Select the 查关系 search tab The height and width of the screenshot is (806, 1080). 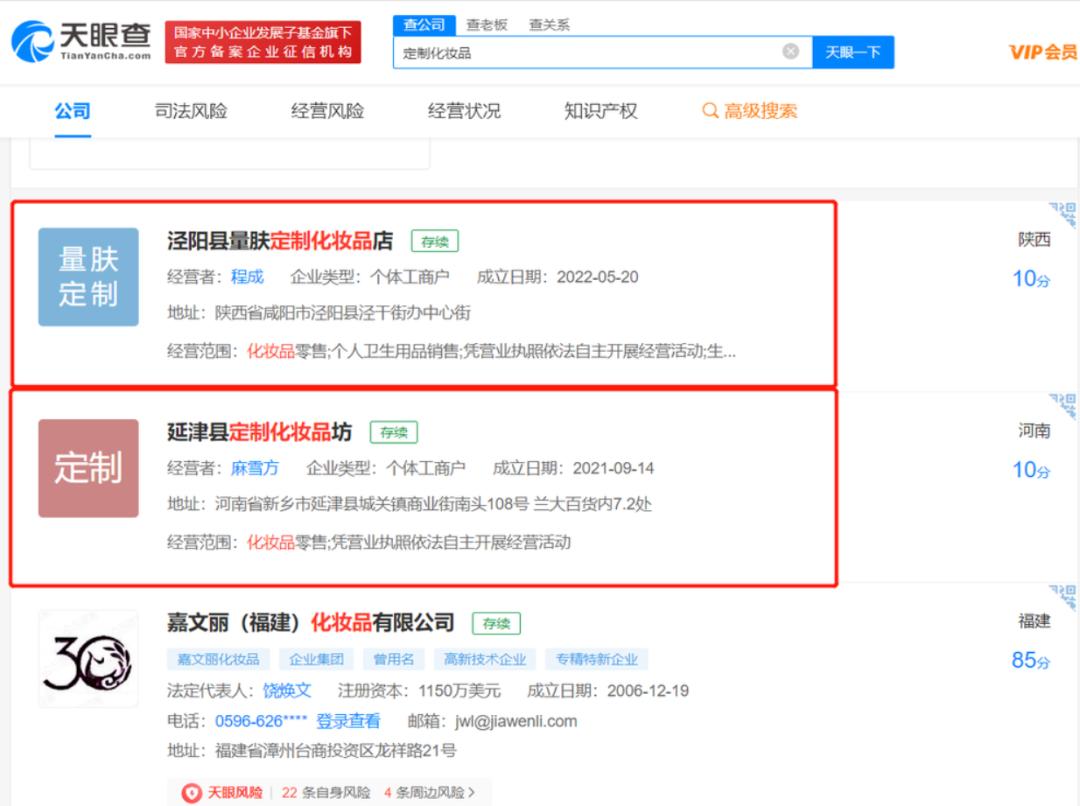pos(549,25)
